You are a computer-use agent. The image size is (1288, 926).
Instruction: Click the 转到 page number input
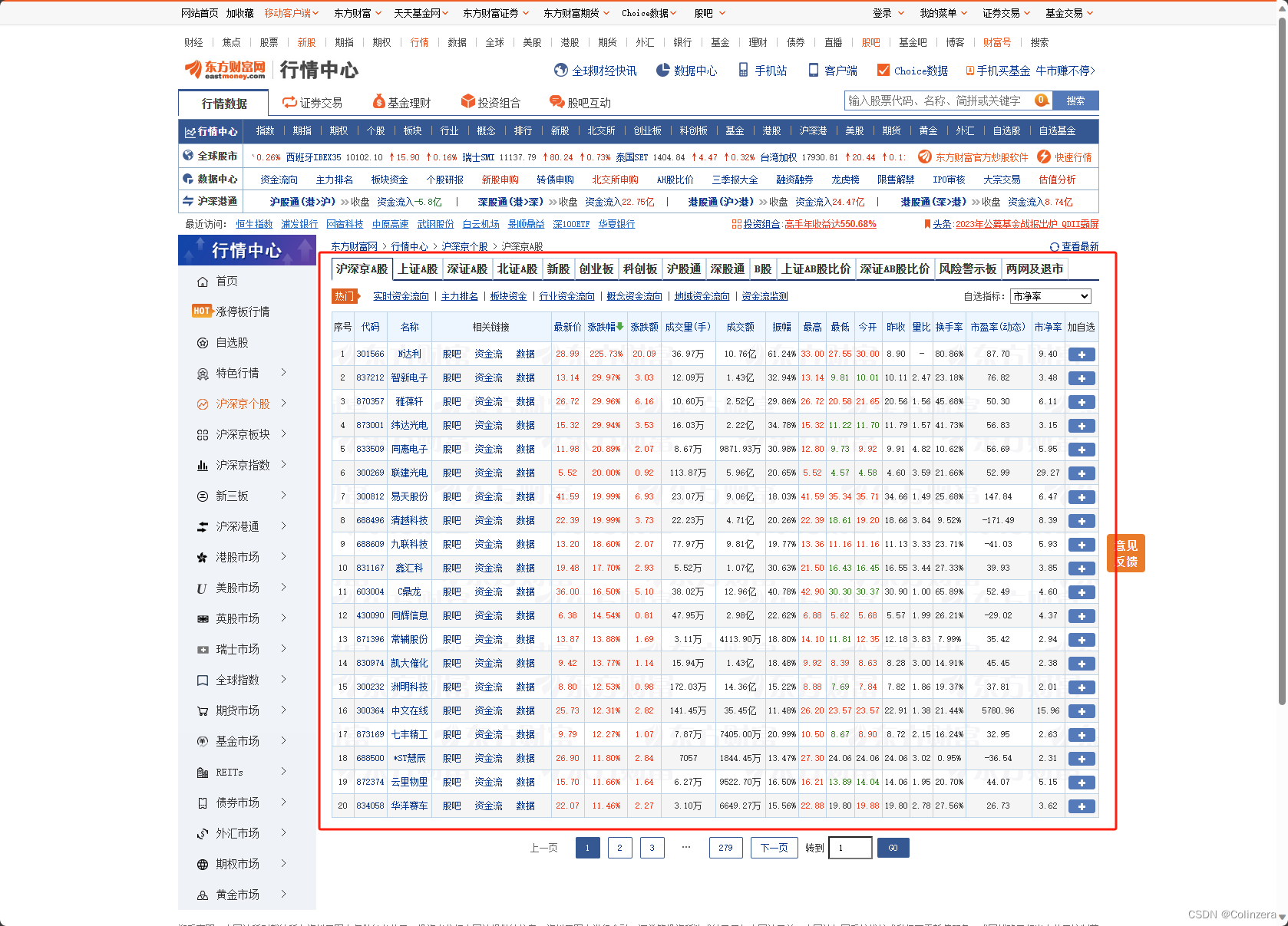point(850,848)
